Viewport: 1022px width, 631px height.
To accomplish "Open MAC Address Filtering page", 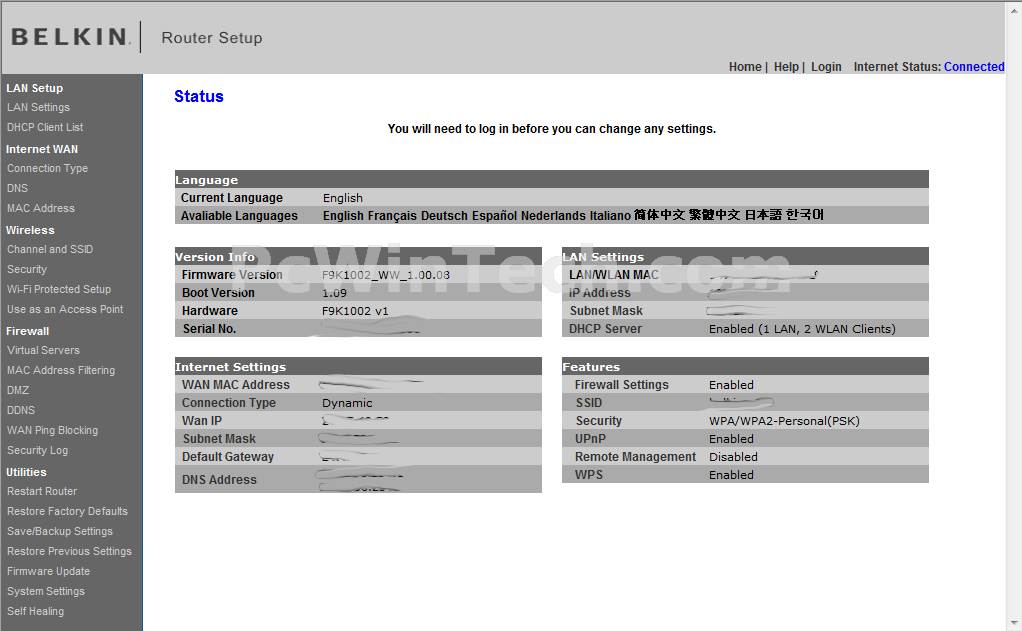I will pos(61,370).
